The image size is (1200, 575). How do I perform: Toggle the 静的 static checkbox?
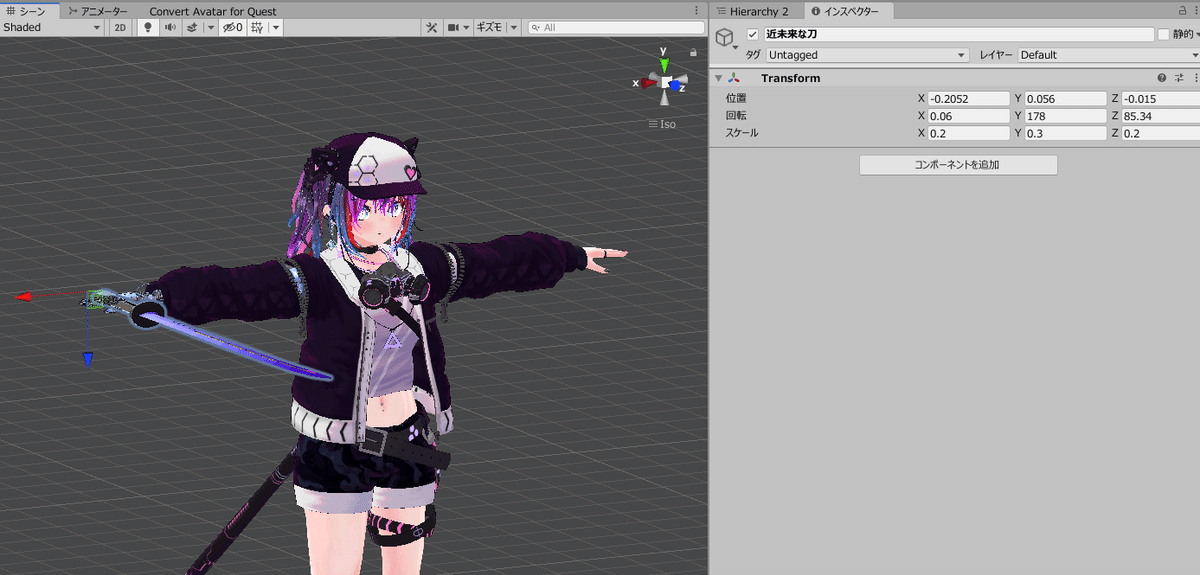[1163, 34]
